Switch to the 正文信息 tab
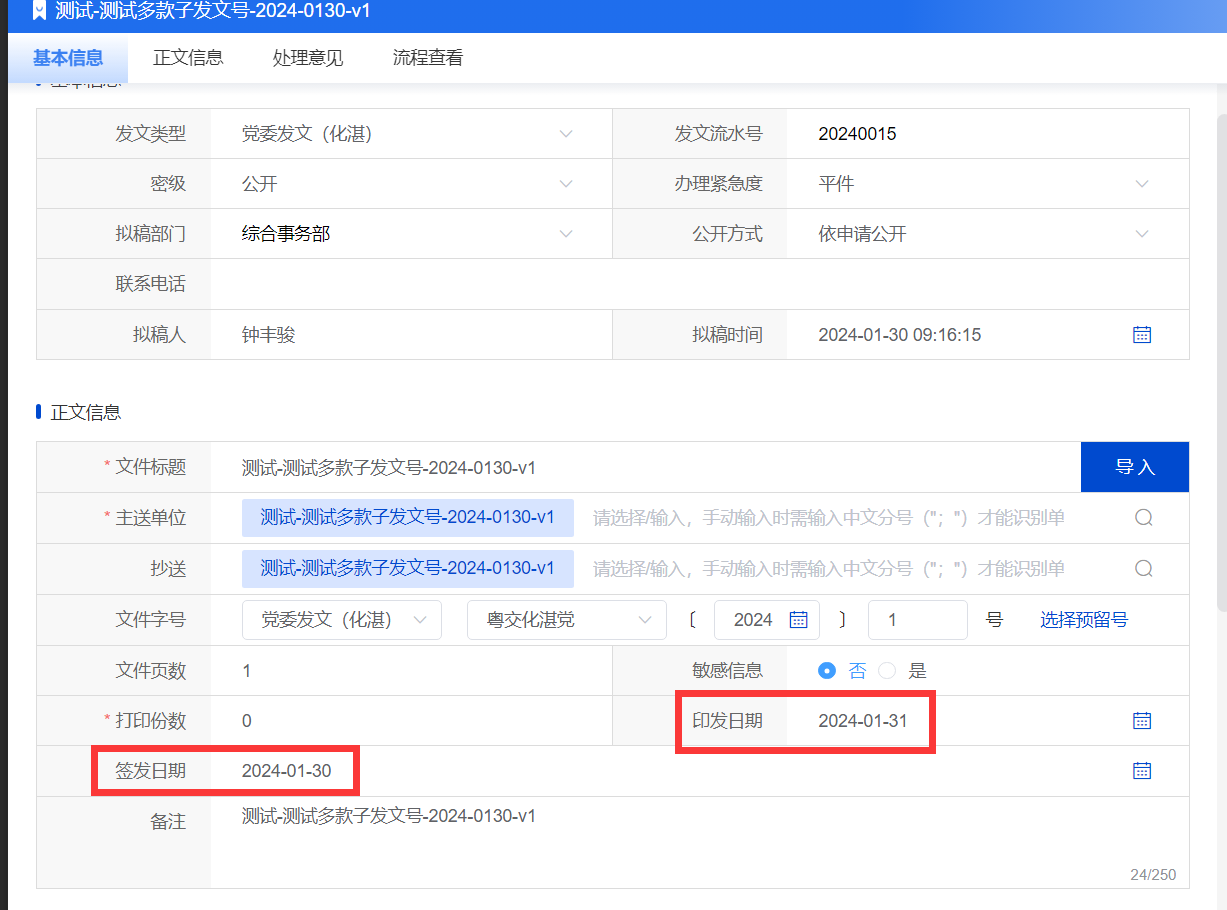This screenshot has width=1227, height=910. point(188,58)
